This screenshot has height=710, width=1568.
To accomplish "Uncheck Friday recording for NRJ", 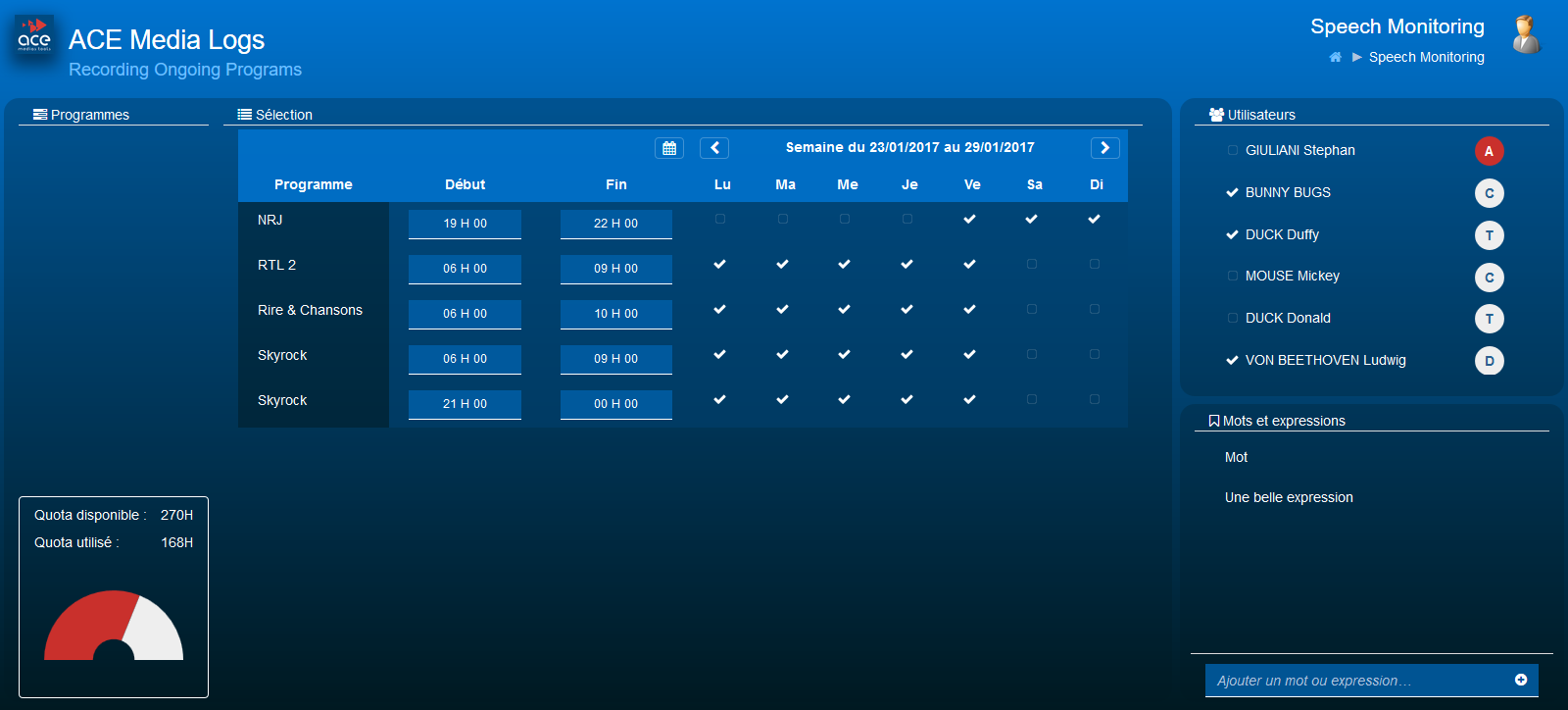I will (x=969, y=219).
